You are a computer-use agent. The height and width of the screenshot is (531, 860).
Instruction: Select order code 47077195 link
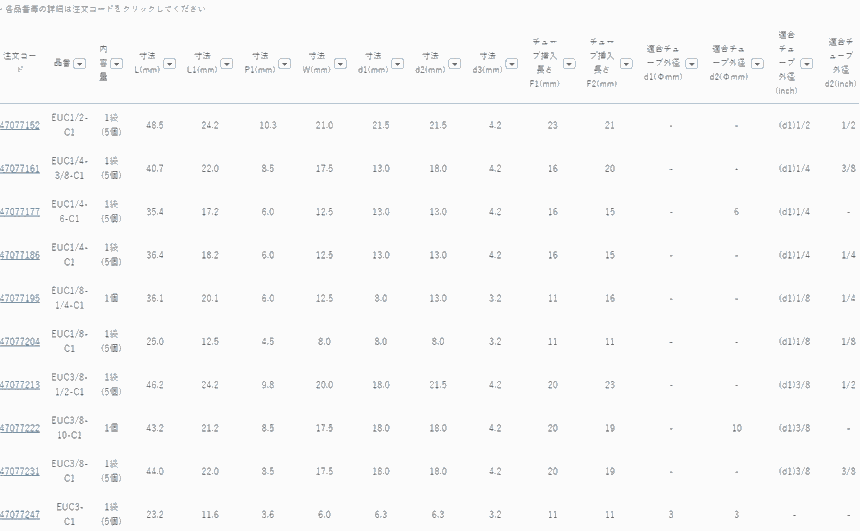(x=20, y=298)
